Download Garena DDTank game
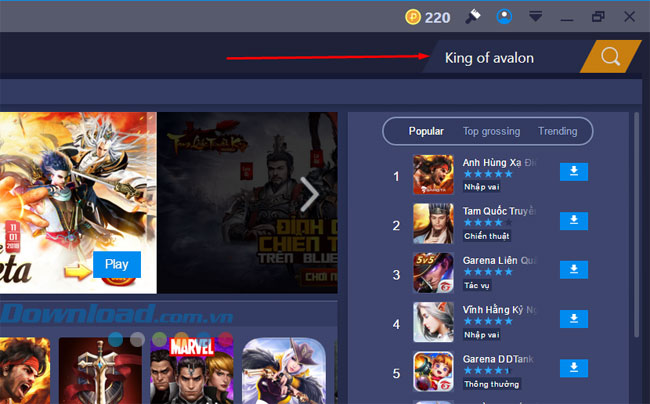This screenshot has height=404, width=650. tap(573, 368)
